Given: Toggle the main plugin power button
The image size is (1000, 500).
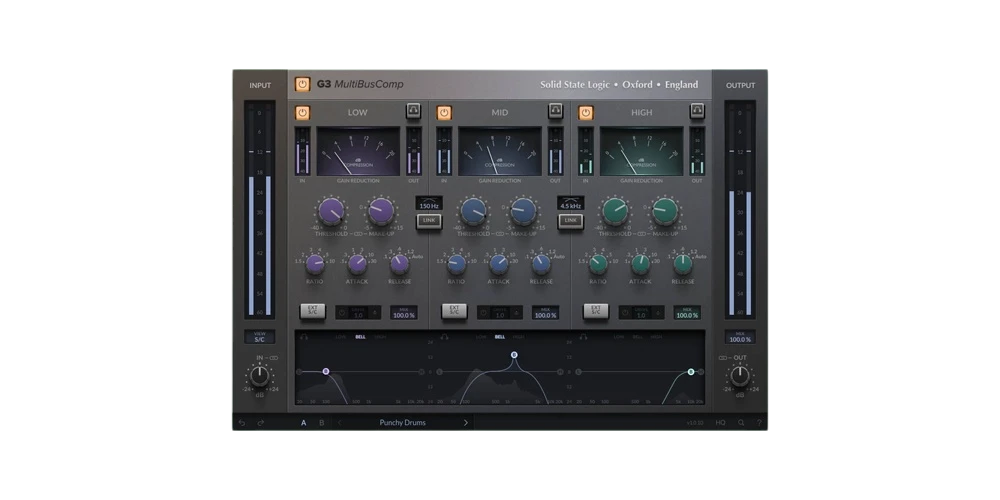Looking at the screenshot, I should point(302,84).
